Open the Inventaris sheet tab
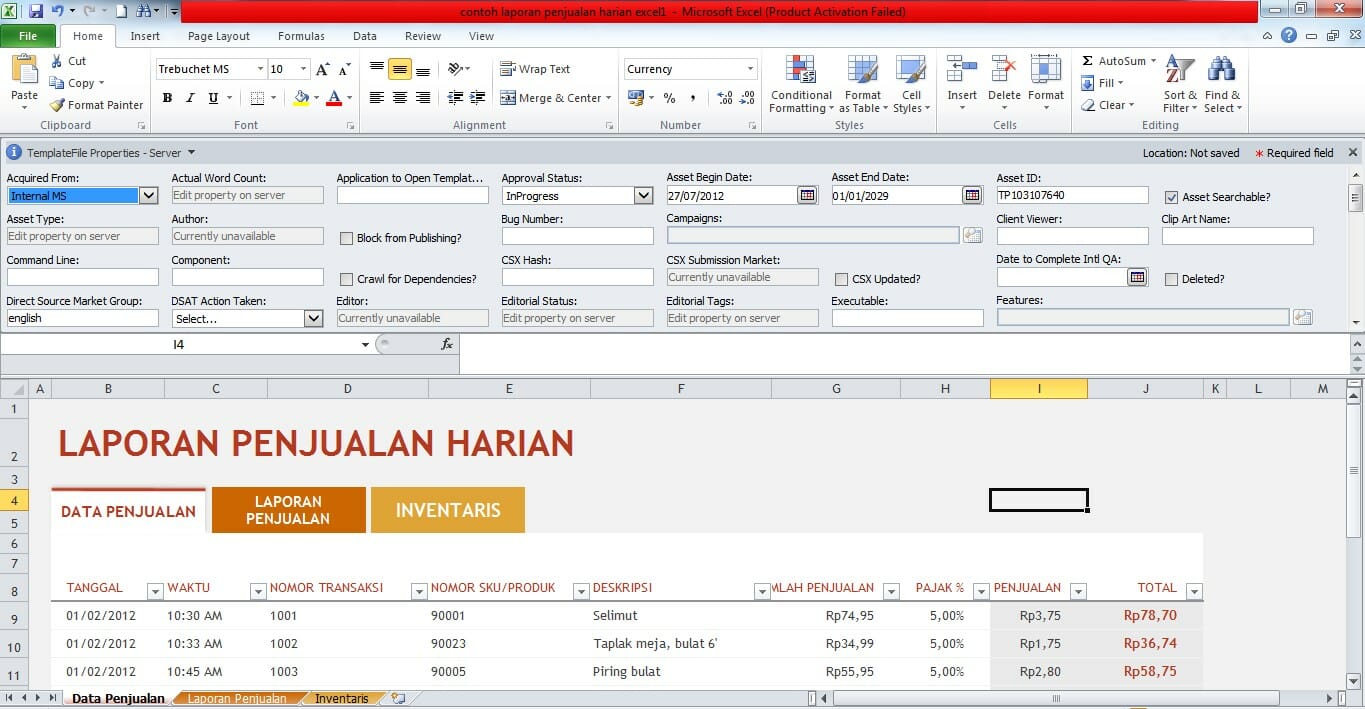1365x709 pixels. point(342,698)
